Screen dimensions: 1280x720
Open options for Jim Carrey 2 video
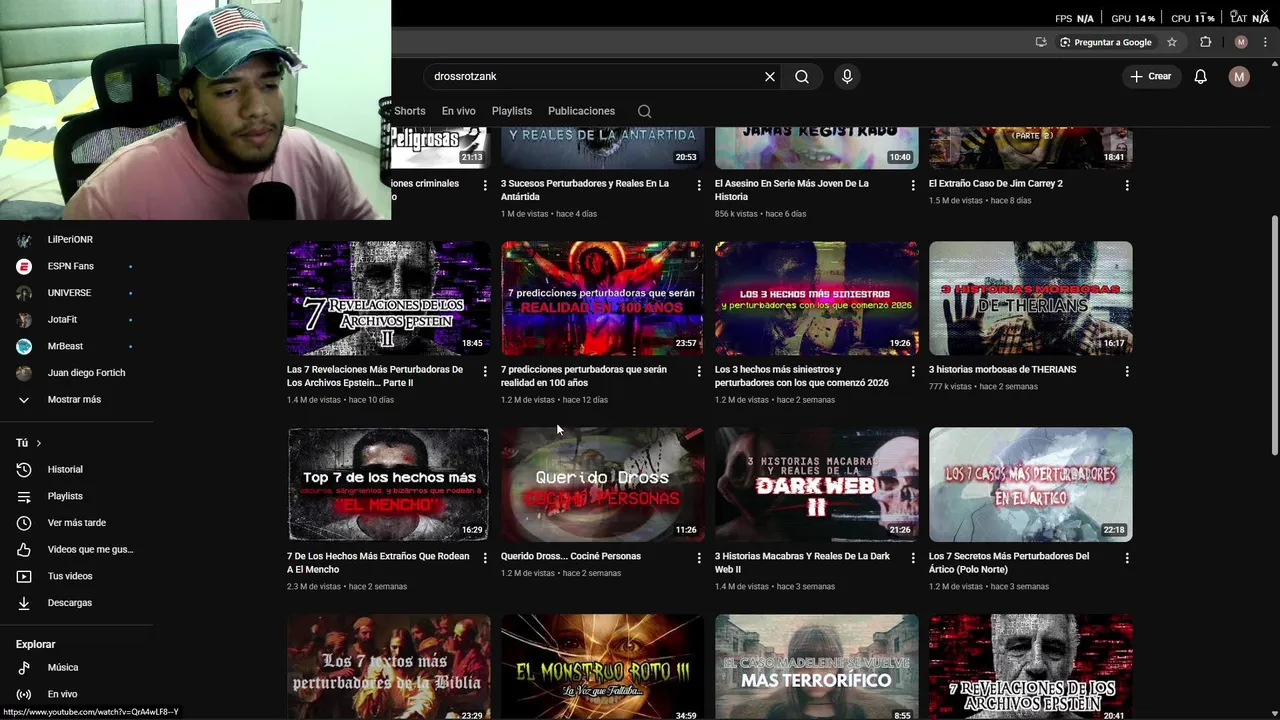point(1127,185)
